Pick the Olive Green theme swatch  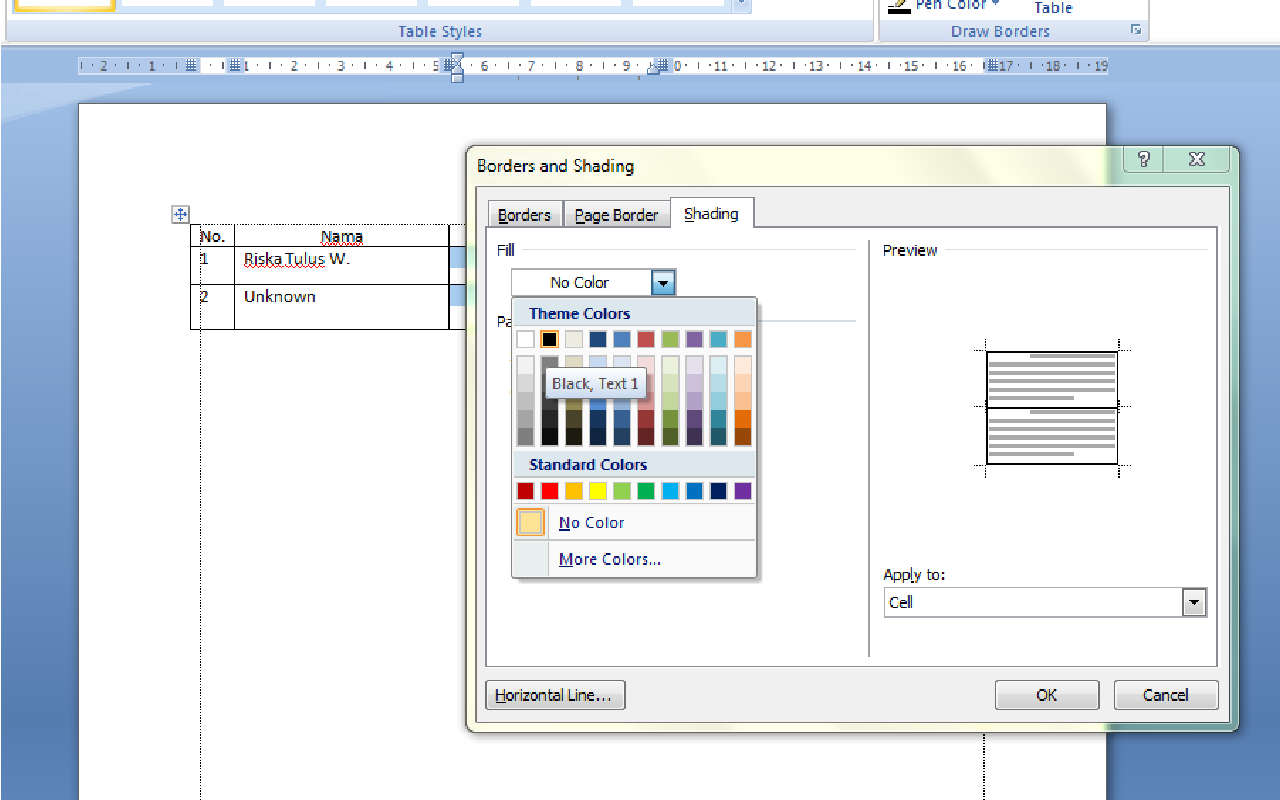pyautogui.click(x=670, y=339)
